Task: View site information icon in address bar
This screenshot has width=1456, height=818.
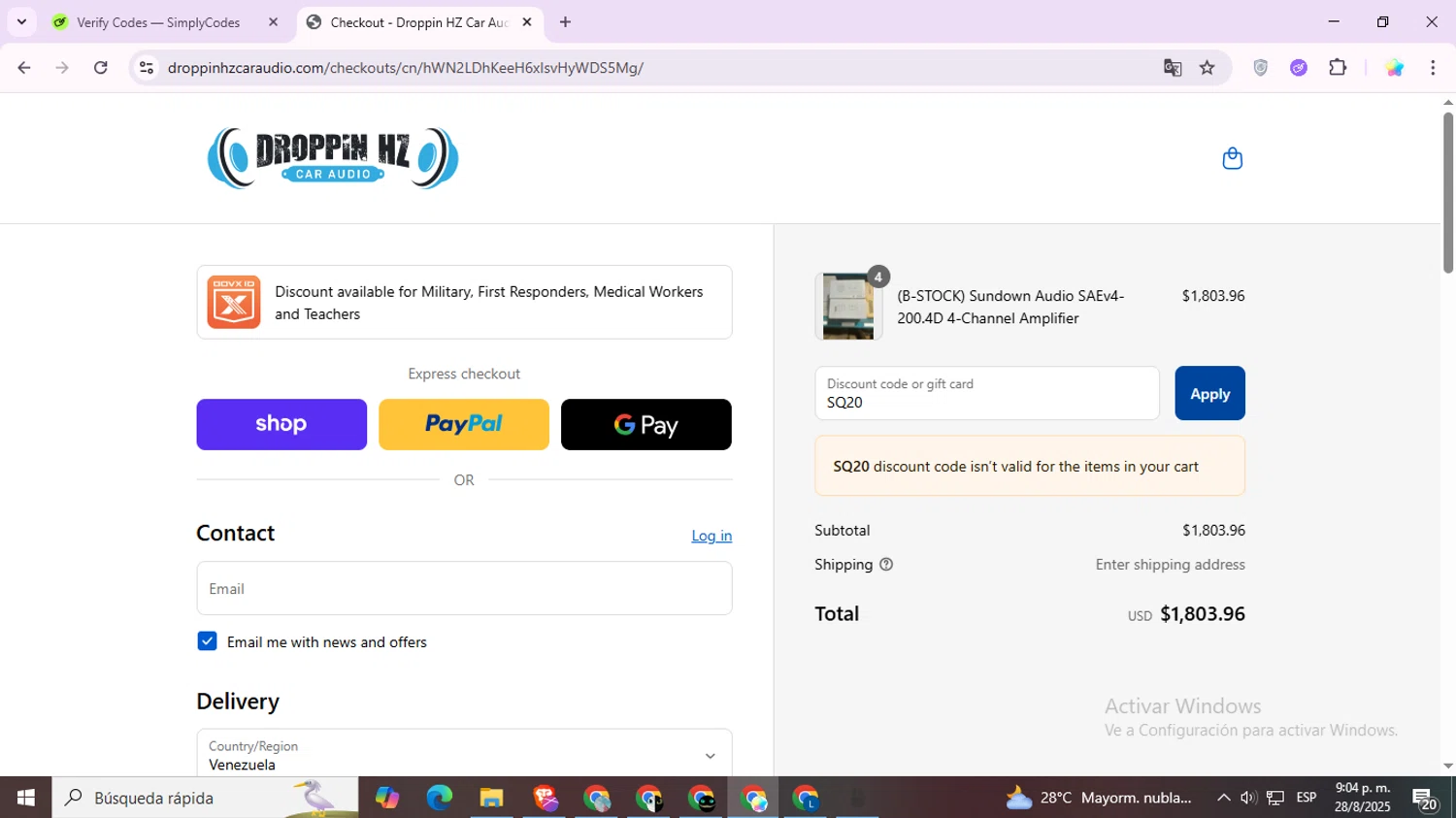Action: [x=147, y=68]
